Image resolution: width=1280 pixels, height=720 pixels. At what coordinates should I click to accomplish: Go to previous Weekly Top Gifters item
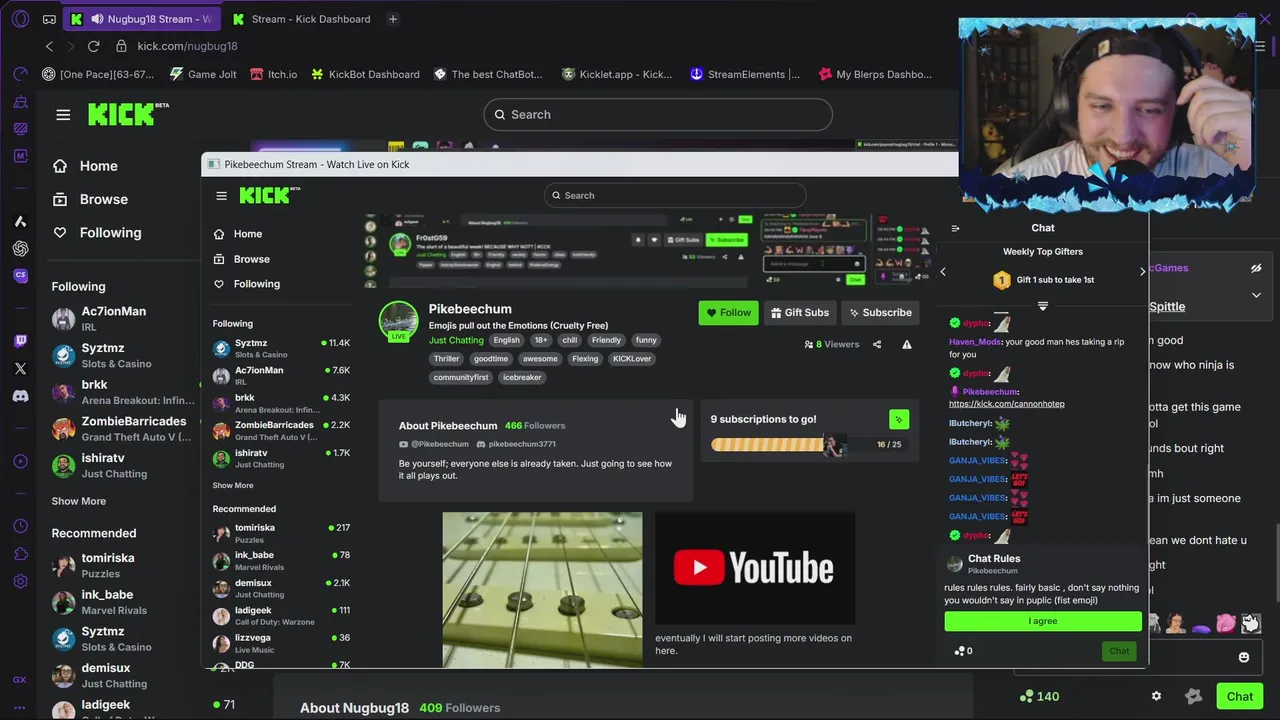point(943,271)
